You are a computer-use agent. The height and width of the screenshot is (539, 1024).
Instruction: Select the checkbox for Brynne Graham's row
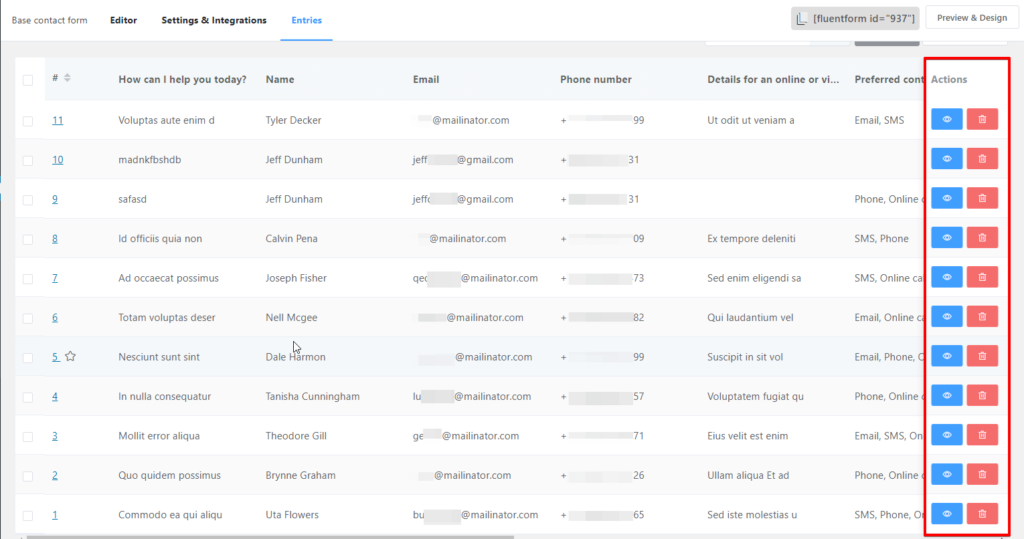coord(27,476)
